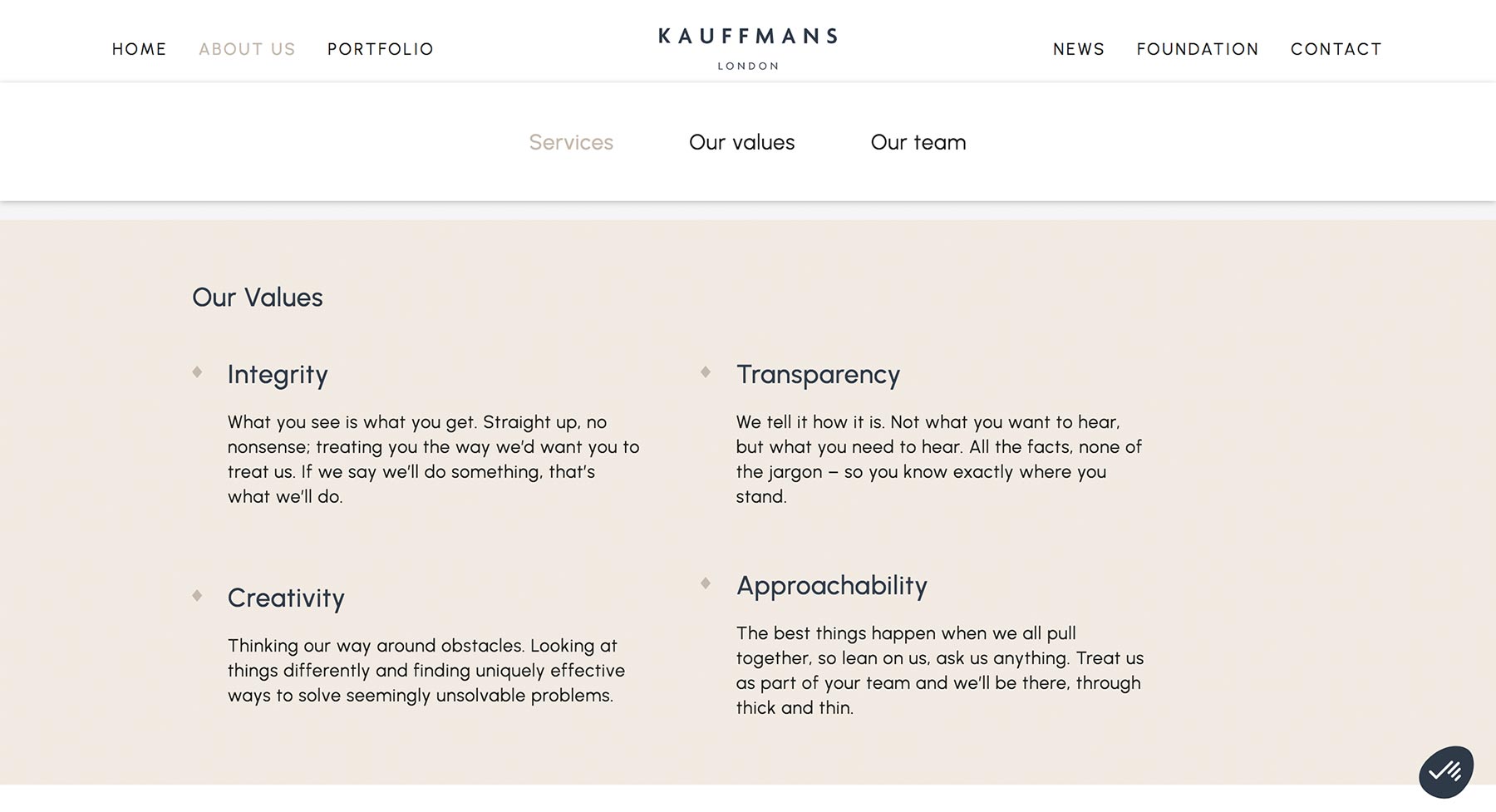Open the Portfolio menu item
This screenshot has height=812, width=1496.
(381, 49)
